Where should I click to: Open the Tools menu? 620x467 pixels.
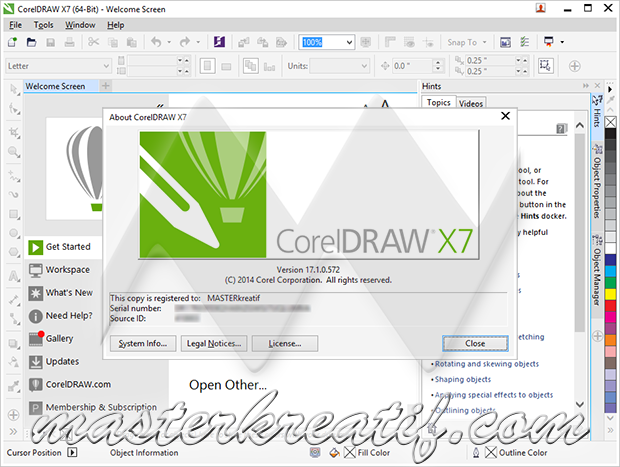tap(43, 25)
